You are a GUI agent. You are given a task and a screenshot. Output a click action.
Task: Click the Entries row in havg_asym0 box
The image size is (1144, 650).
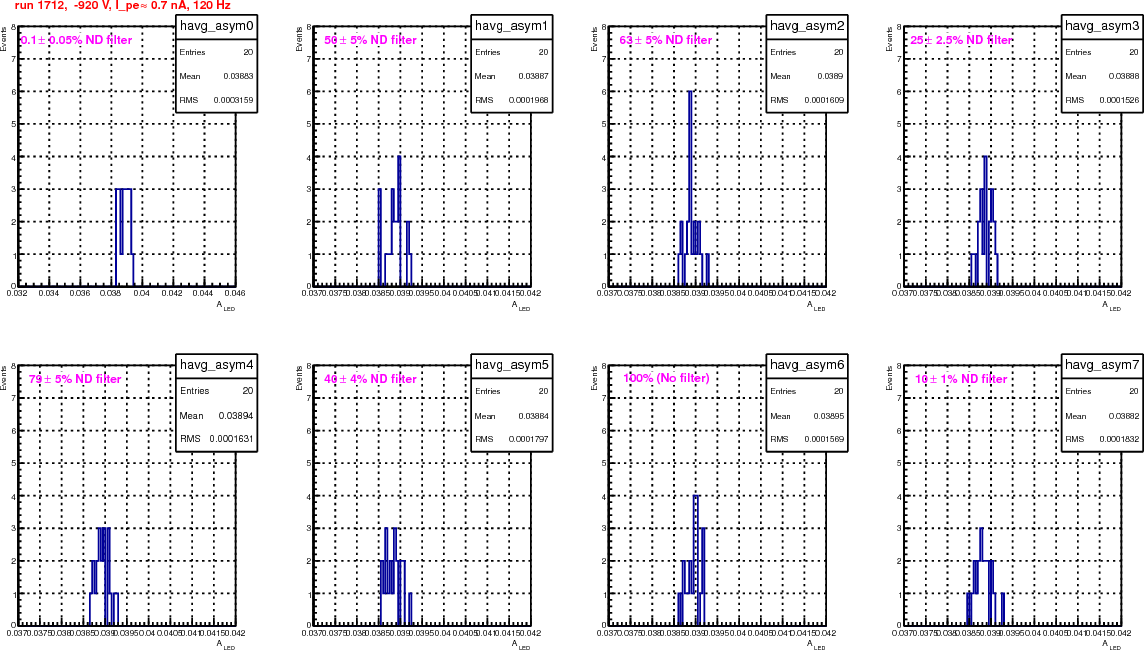coord(216,52)
